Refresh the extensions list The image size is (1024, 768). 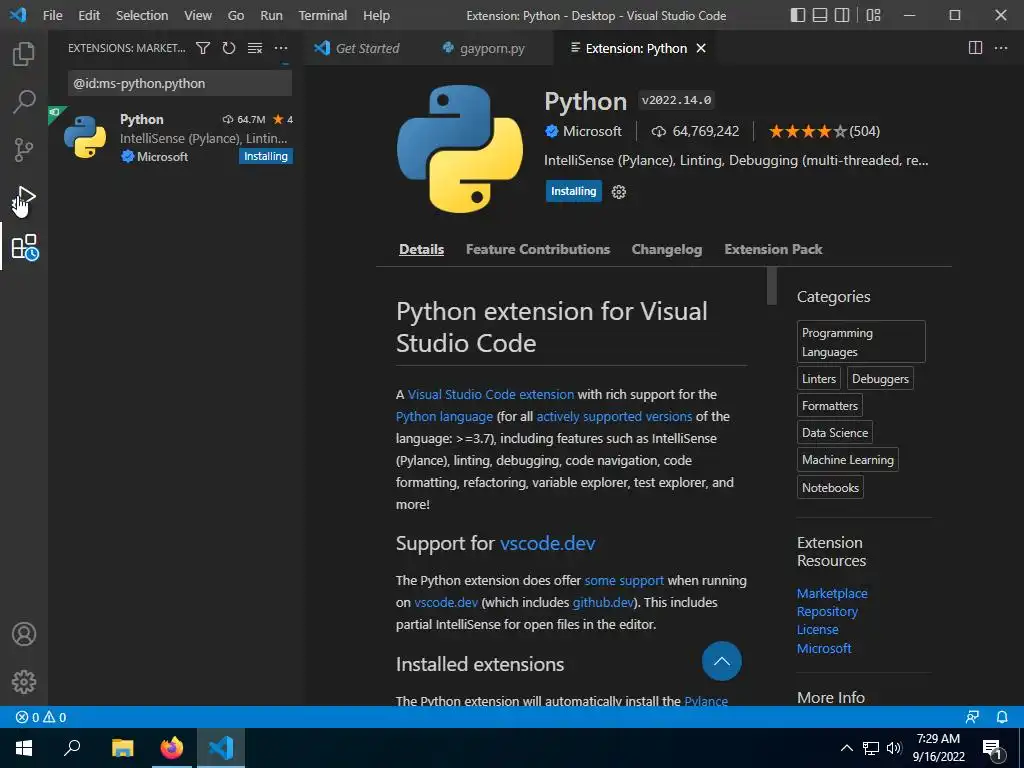click(229, 48)
